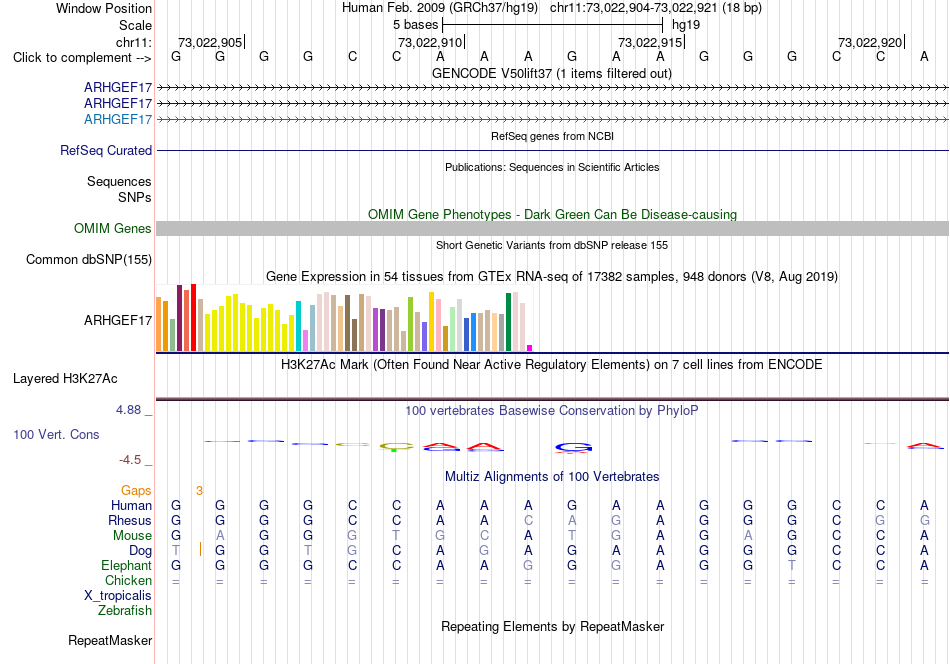Select the Rhesus alignment row label
950x664 pixels.
(x=130, y=520)
